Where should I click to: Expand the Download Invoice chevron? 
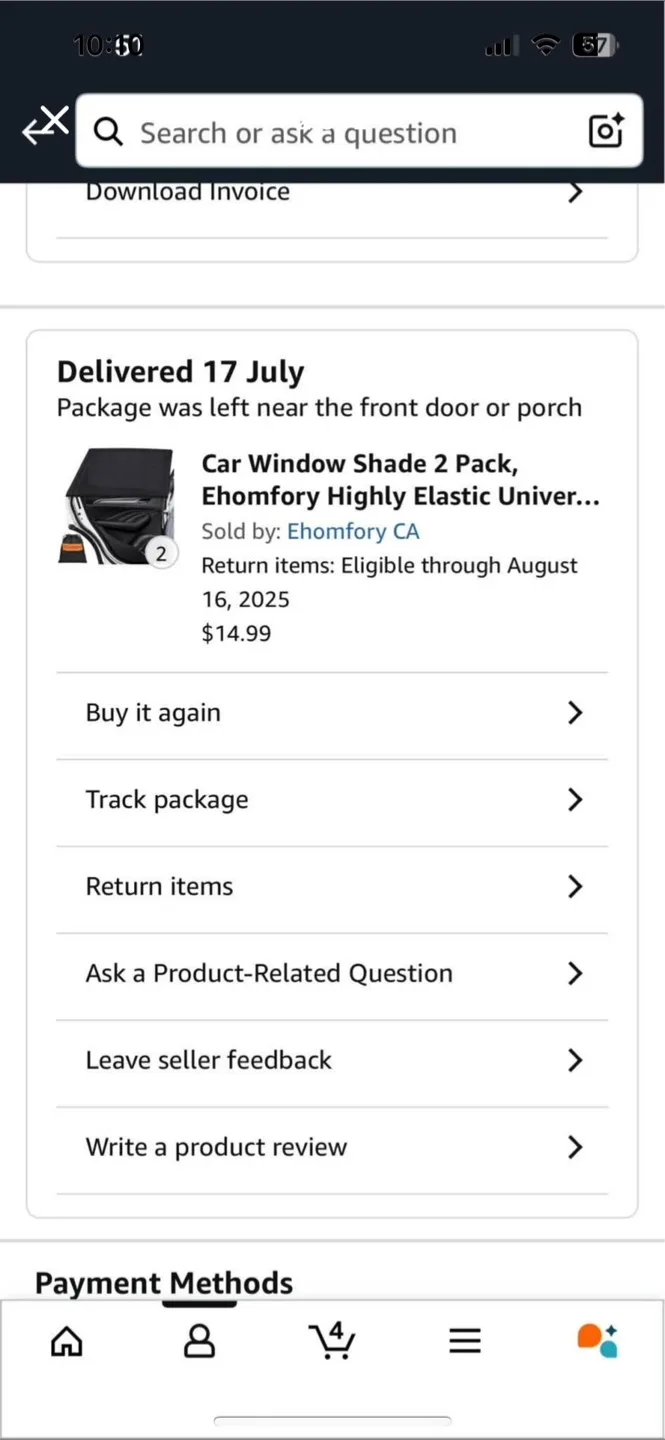click(575, 192)
